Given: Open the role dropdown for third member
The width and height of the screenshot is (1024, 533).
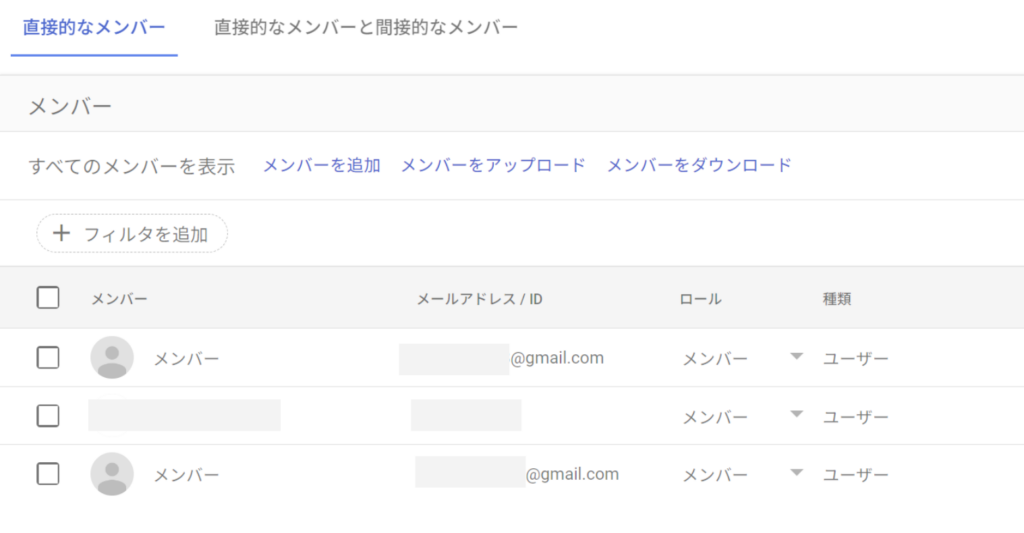Looking at the screenshot, I should pyautogui.click(x=796, y=473).
